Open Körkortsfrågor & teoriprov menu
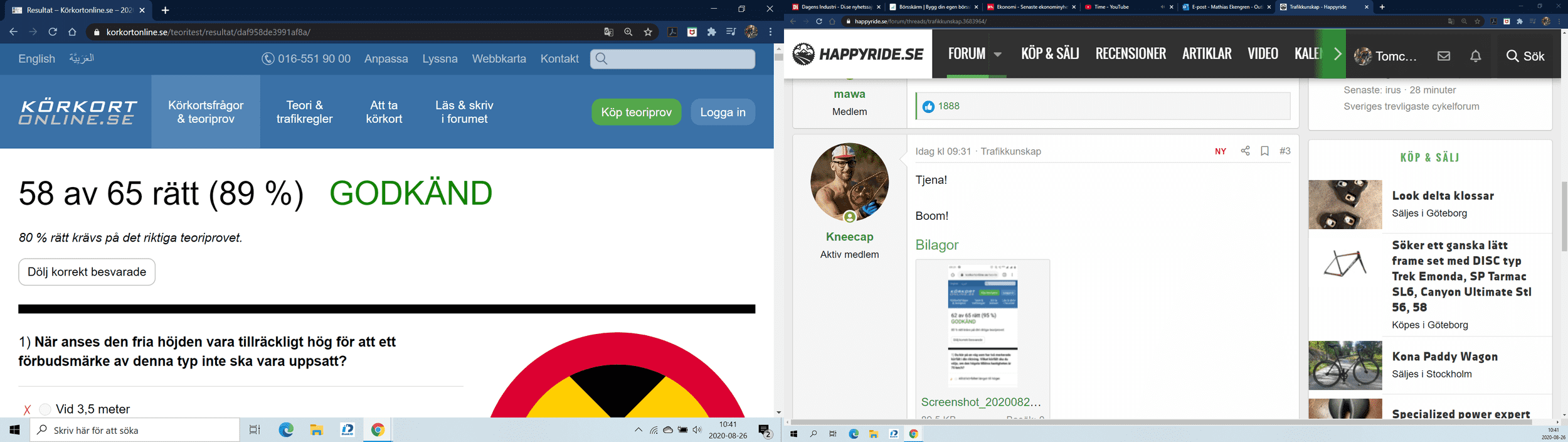 [x=206, y=112]
